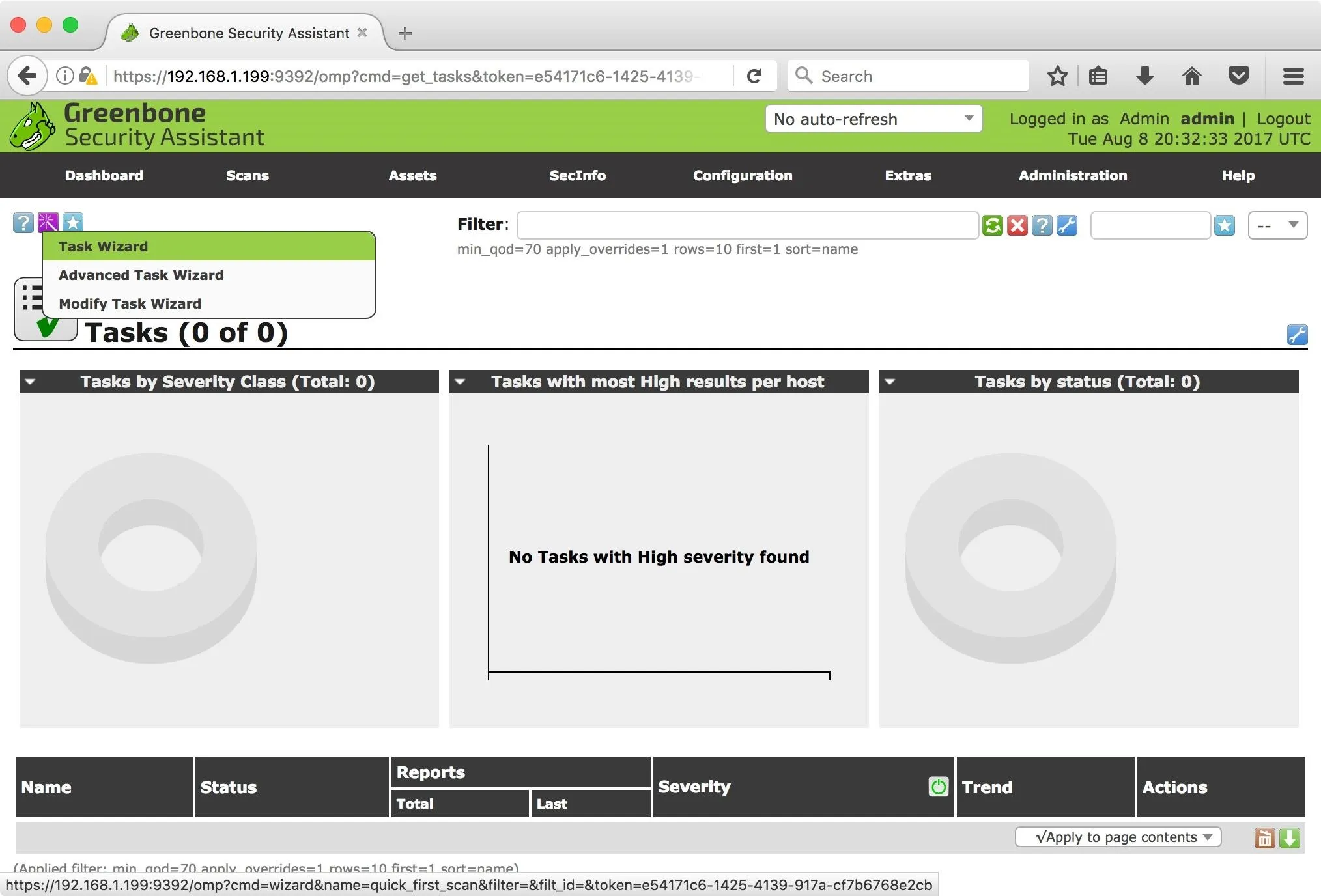Click the admin username link

point(1207,119)
